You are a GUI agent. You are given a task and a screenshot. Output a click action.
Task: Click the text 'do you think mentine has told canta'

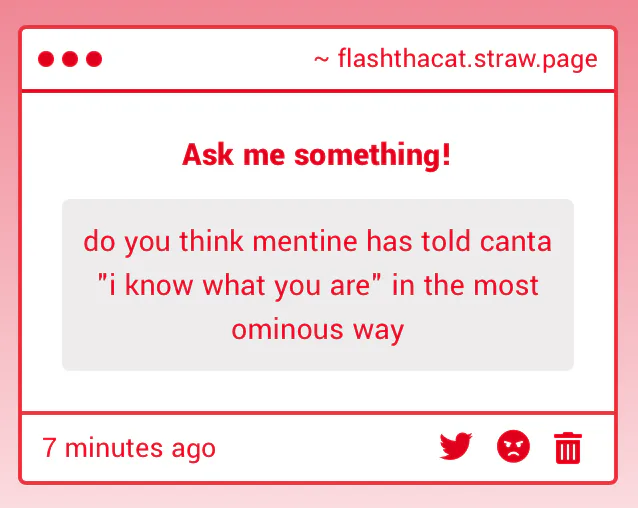317,241
